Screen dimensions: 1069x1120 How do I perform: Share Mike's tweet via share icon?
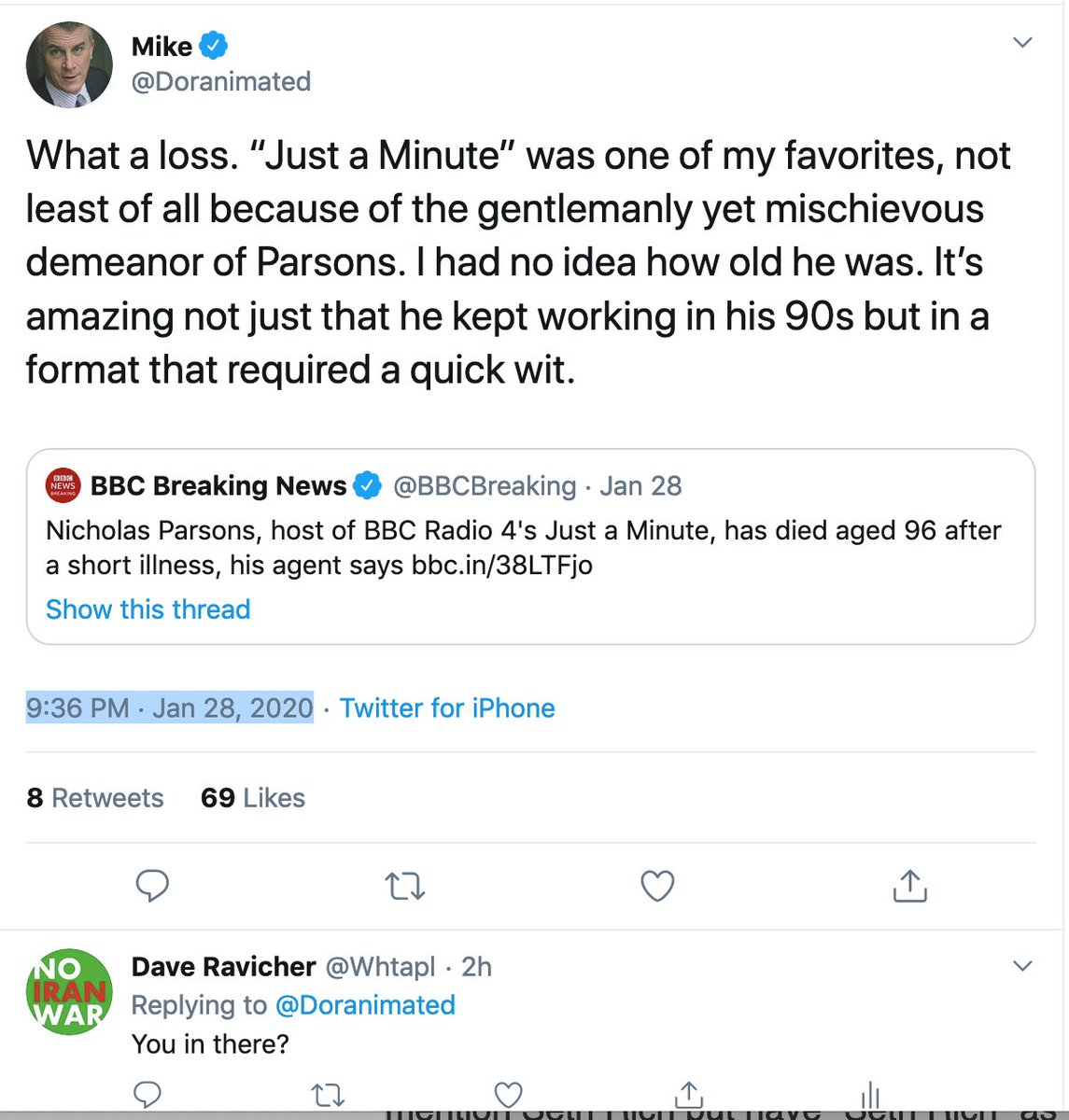909,885
